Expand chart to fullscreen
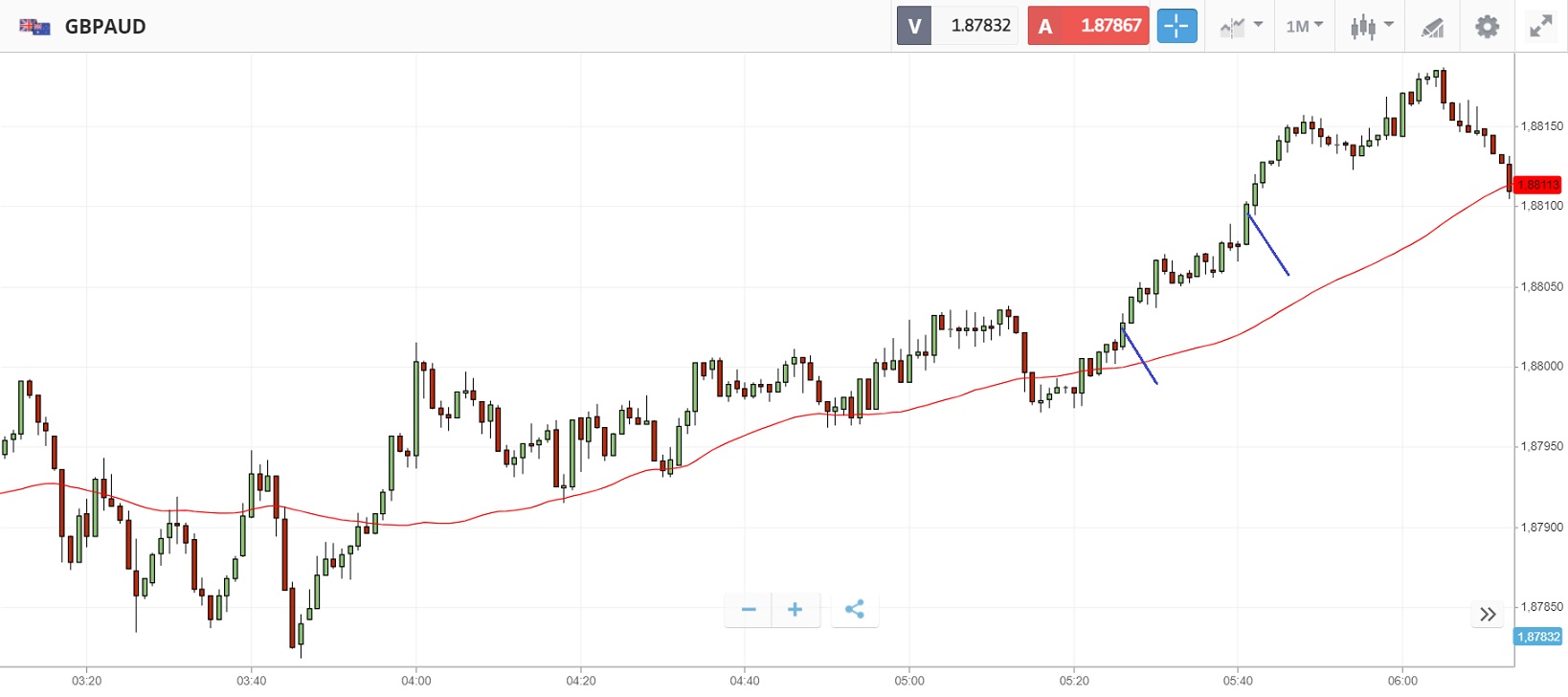Screen dimensions: 1568x697 pos(1540,26)
